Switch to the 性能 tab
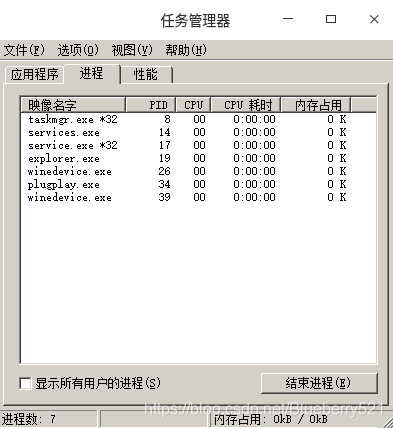 pyautogui.click(x=146, y=74)
